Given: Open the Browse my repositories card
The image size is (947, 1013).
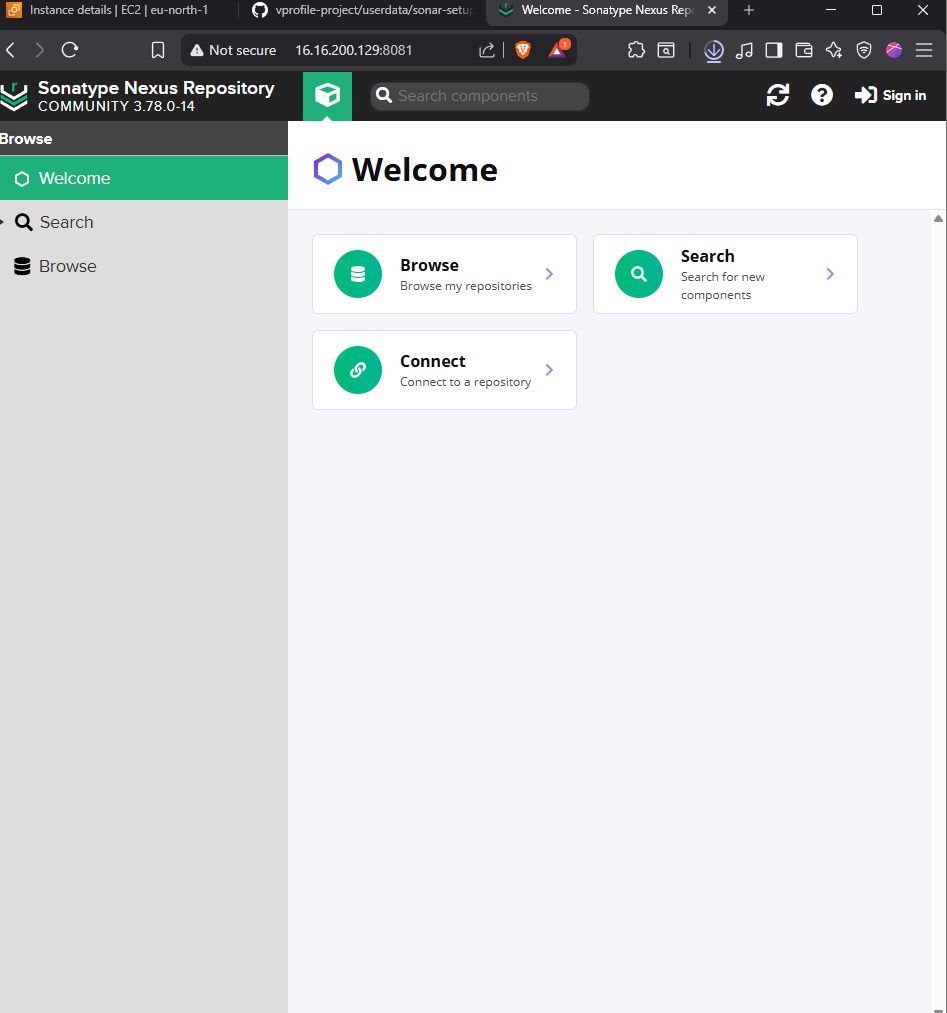Looking at the screenshot, I should point(444,274).
